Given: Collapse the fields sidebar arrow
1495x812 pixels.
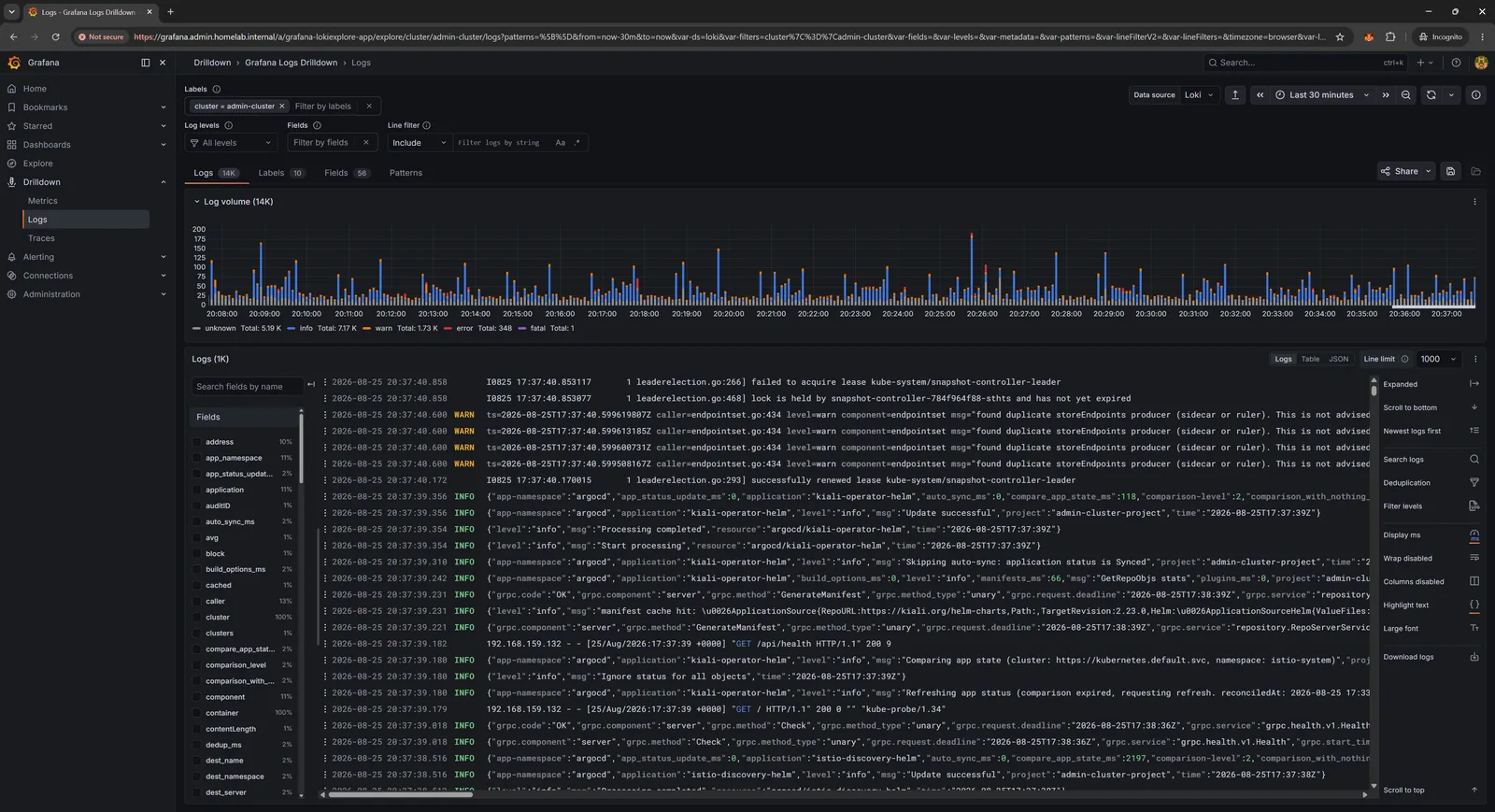Looking at the screenshot, I should [x=311, y=385].
